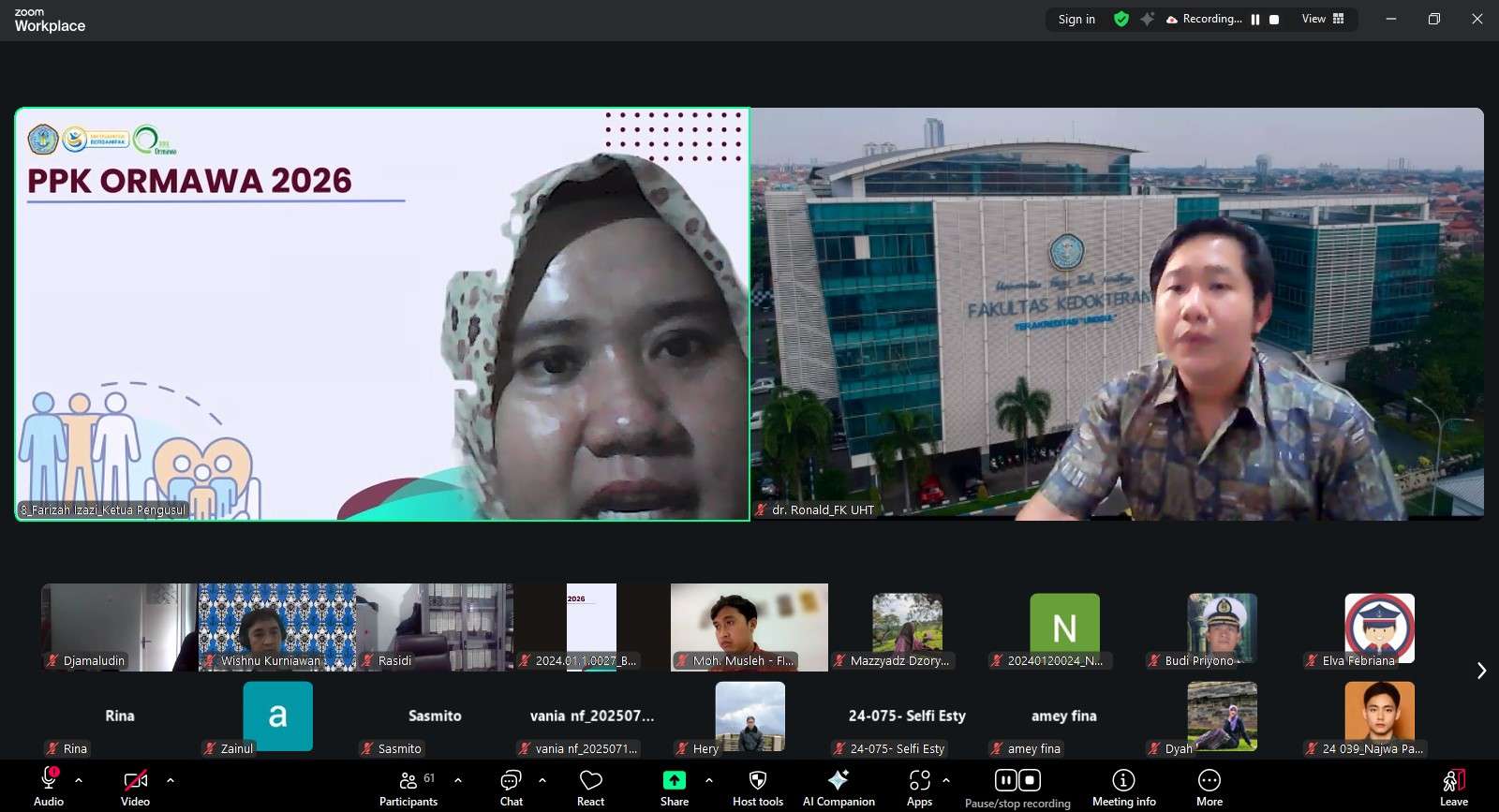
Task: Launch the AI Companion
Action: (x=838, y=781)
